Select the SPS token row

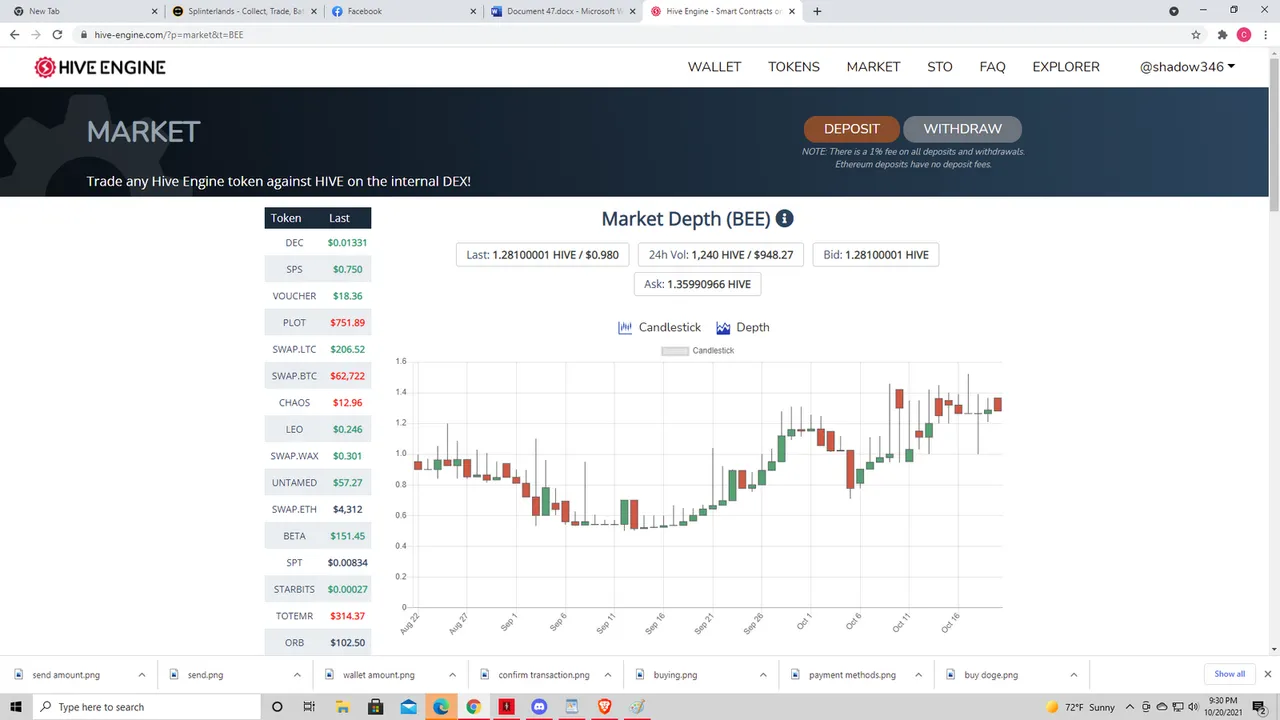[318, 270]
